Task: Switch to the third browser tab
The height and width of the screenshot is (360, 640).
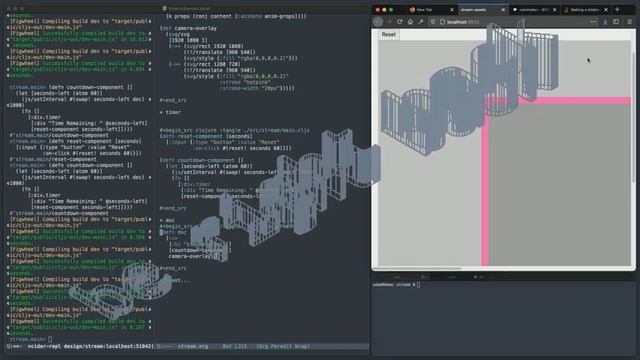Action: tap(534, 9)
